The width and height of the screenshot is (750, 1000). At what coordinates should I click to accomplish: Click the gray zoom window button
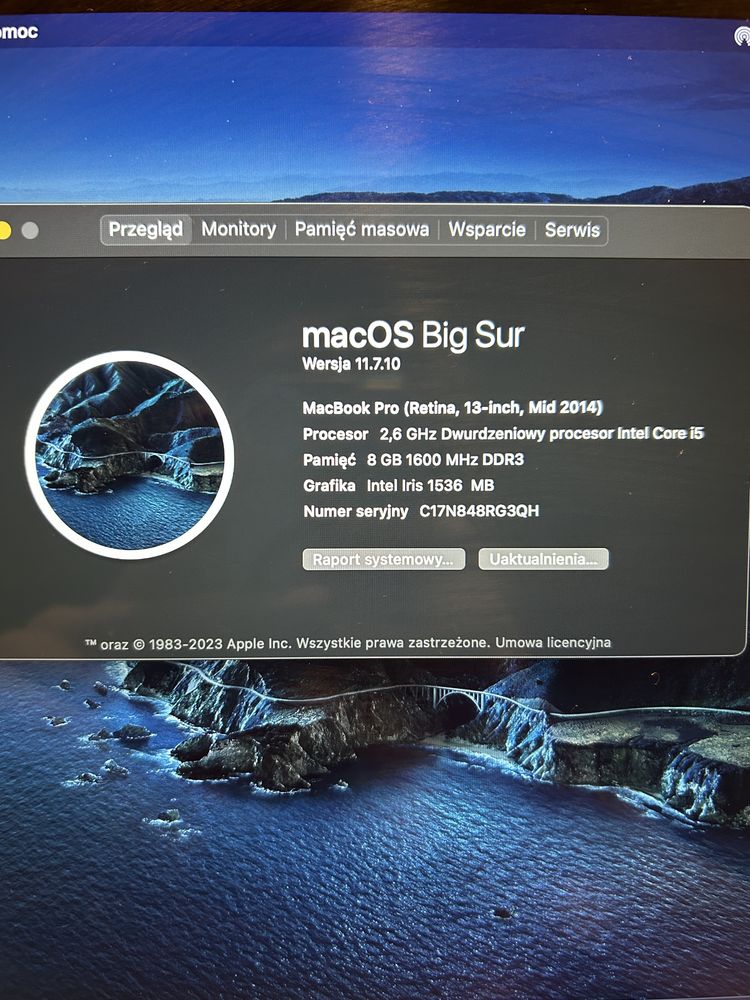tap(30, 230)
